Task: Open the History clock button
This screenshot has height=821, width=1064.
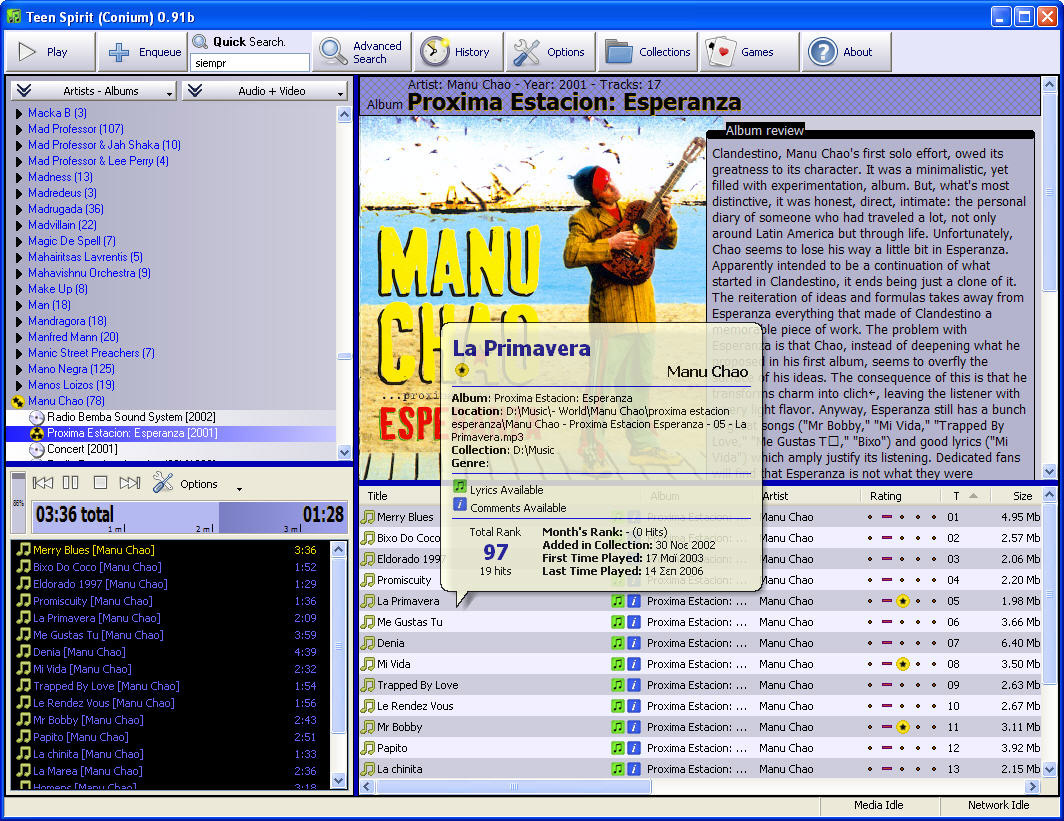Action: pos(459,52)
